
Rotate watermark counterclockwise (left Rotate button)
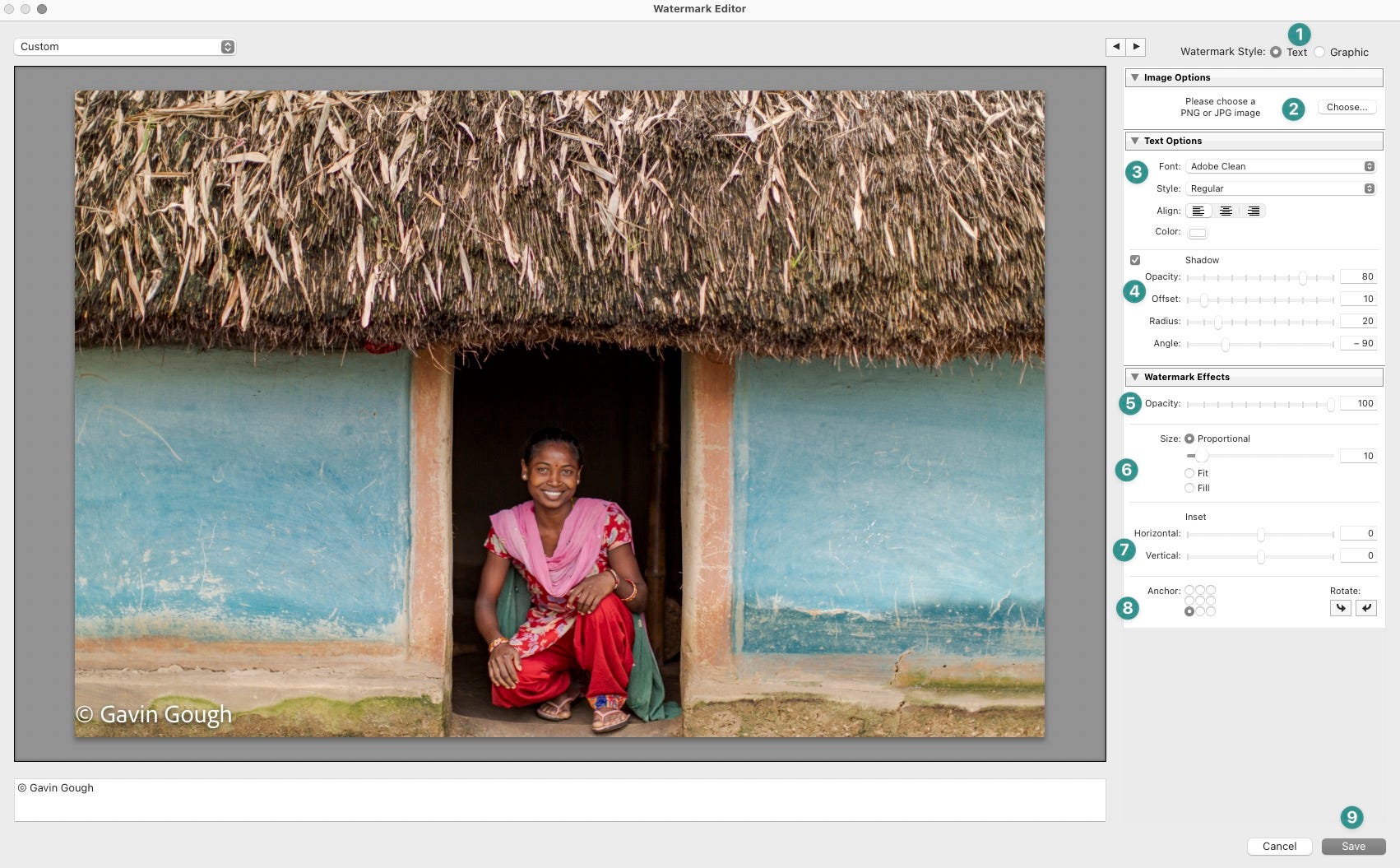tap(1341, 608)
